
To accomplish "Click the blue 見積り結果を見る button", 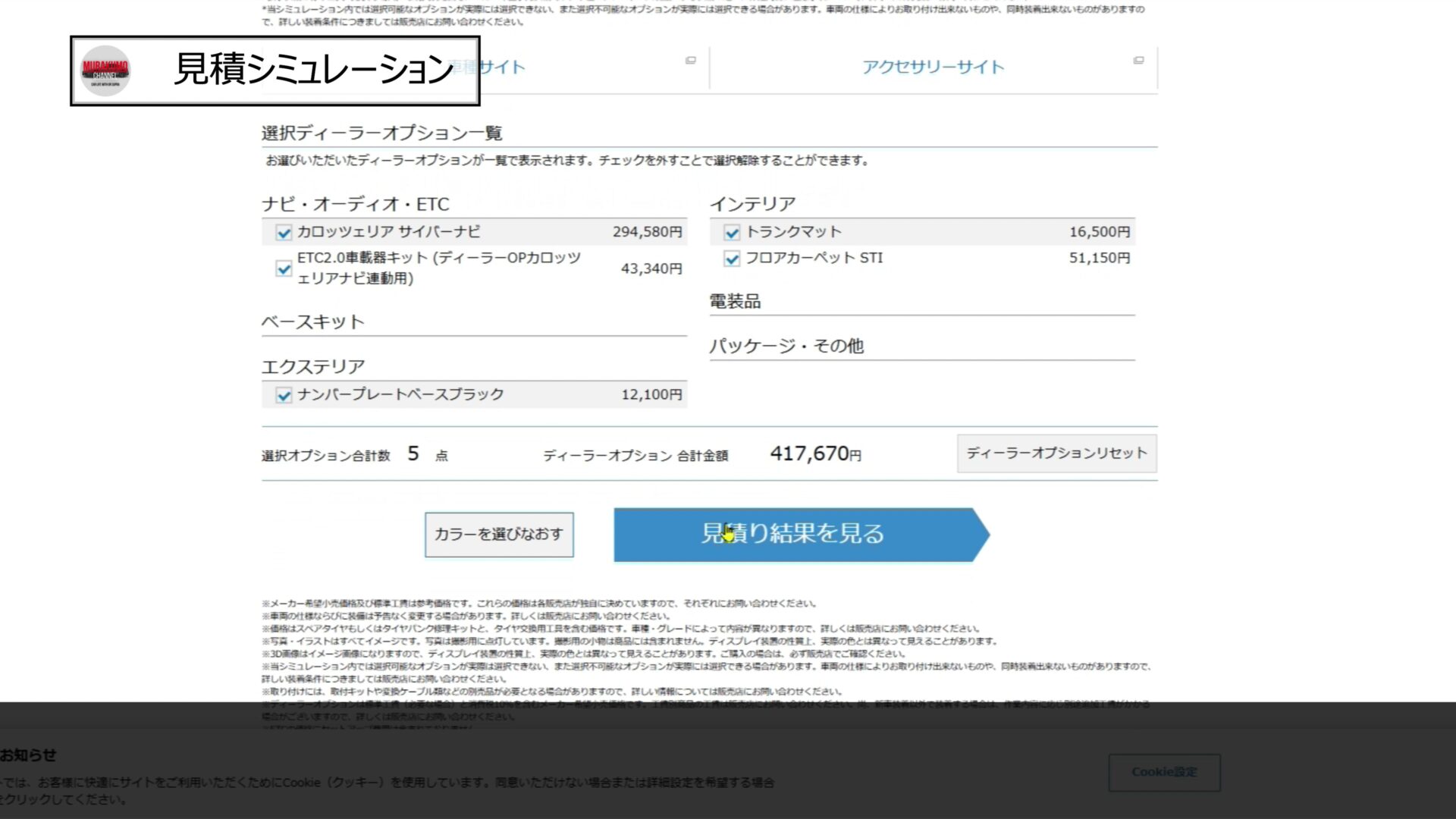I will [x=792, y=535].
